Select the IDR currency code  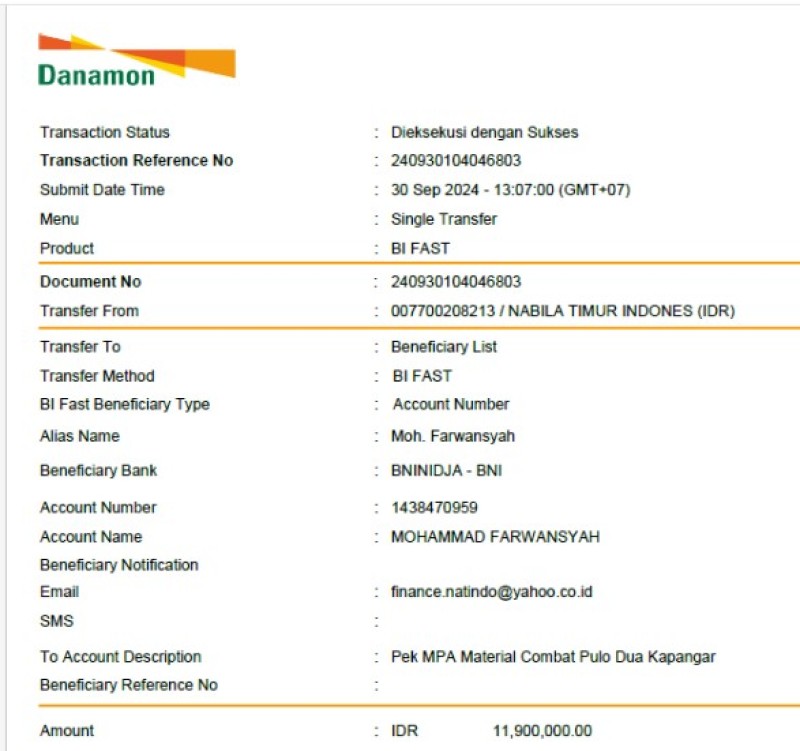[x=405, y=731]
